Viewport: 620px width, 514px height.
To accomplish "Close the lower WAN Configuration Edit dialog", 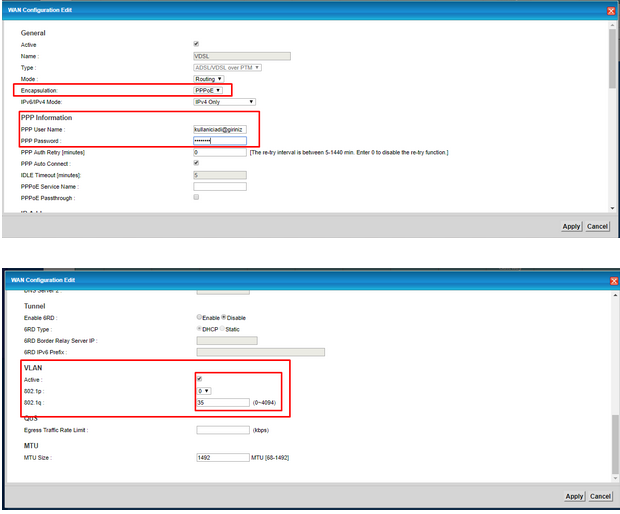I will point(614,281).
